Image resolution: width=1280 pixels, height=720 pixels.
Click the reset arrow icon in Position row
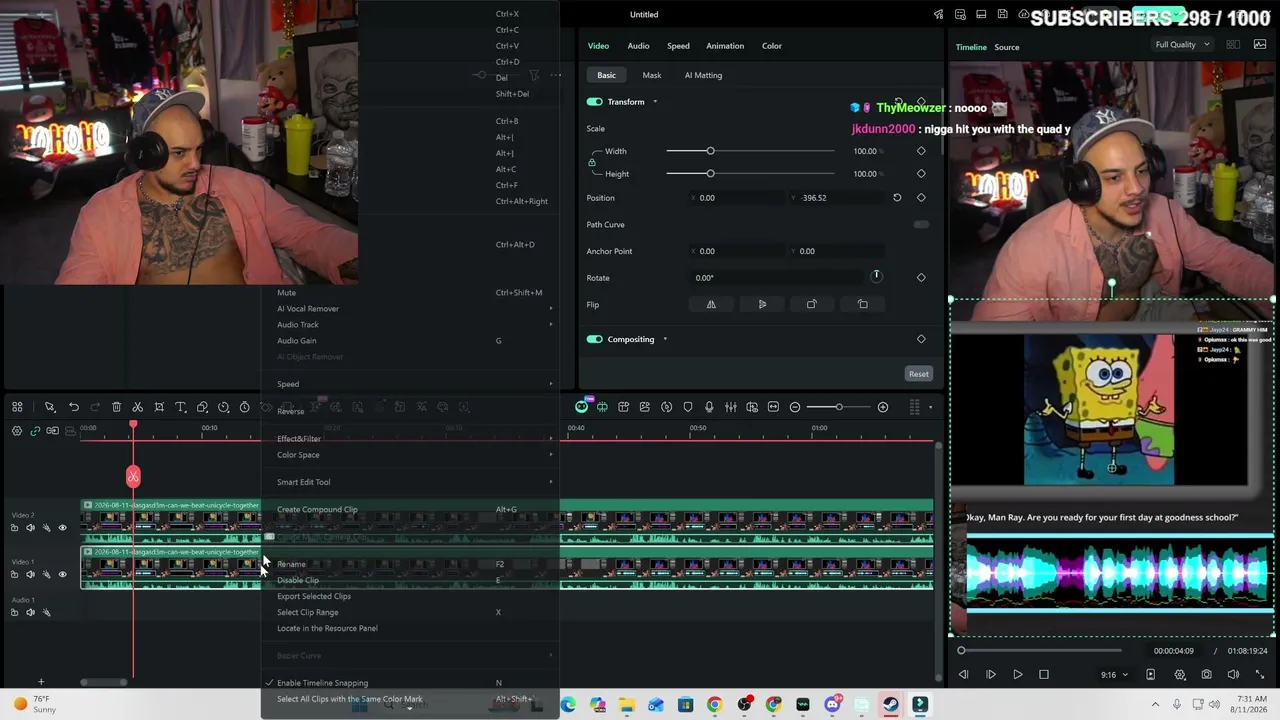[x=897, y=198]
